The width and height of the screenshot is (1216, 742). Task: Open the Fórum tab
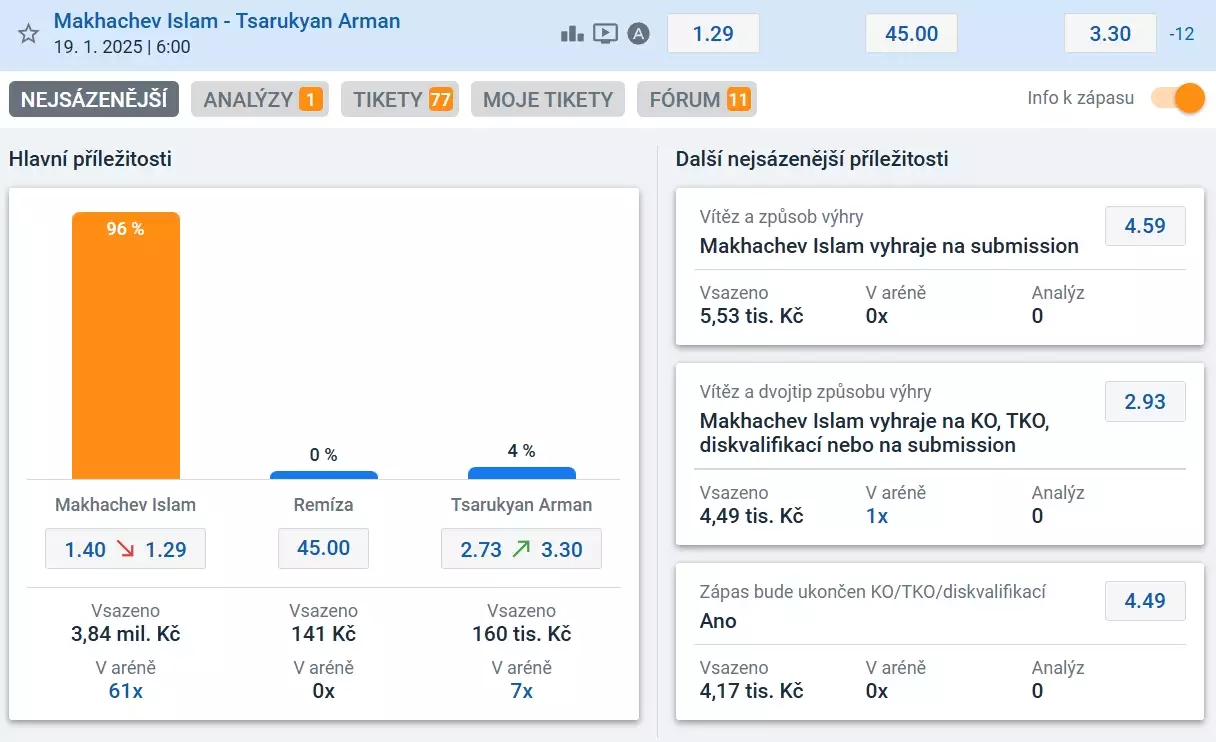point(697,99)
